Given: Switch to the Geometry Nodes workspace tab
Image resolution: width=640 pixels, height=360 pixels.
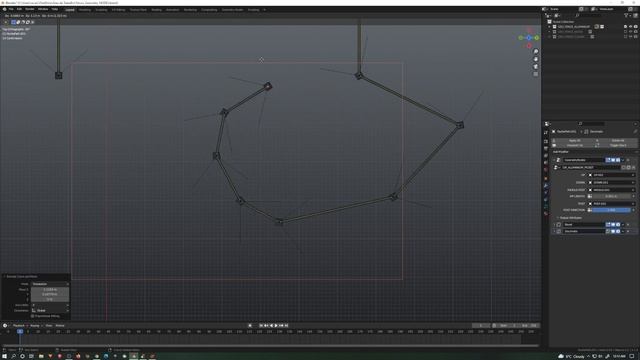Looking at the screenshot, I should (x=232, y=9).
